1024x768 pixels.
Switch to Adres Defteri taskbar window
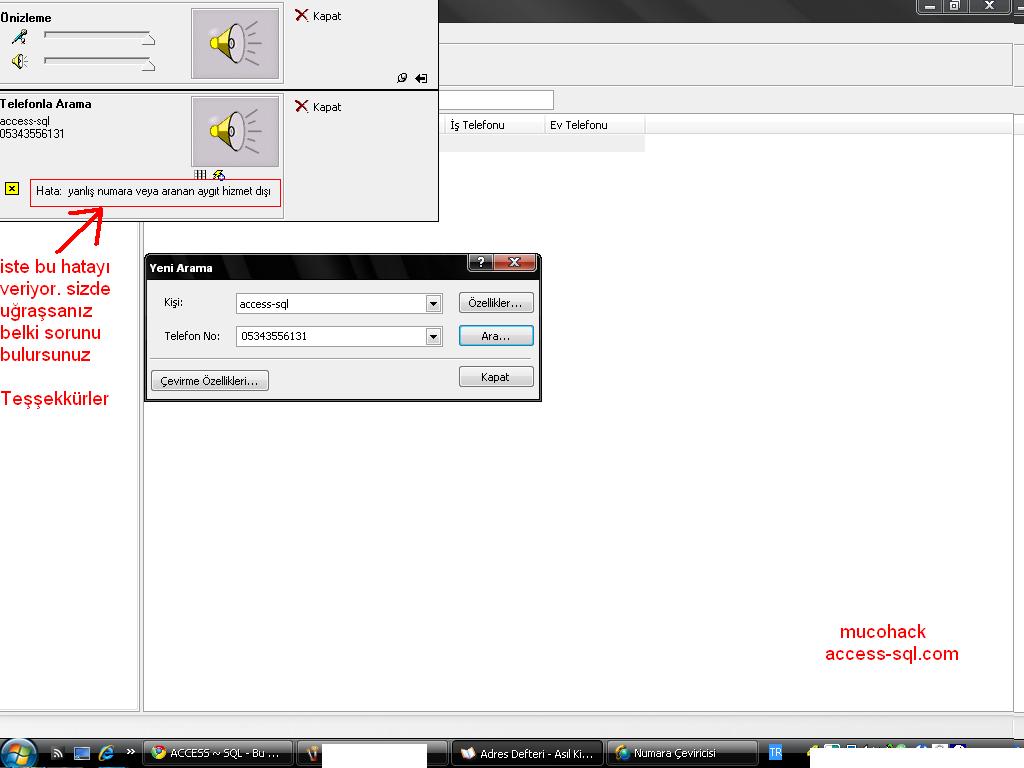coord(528,753)
